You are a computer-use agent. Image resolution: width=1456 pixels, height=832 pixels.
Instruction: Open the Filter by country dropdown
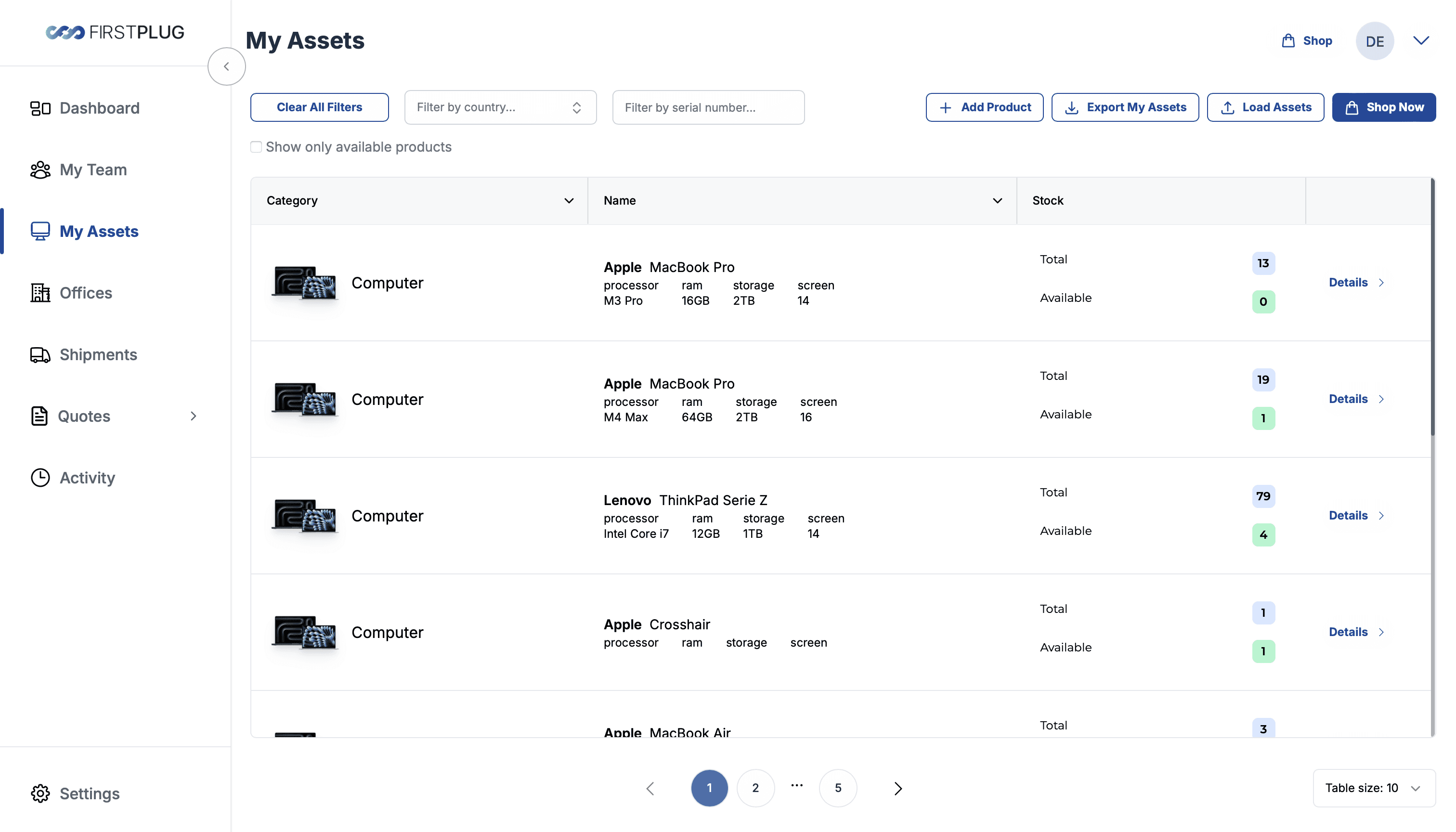[500, 107]
